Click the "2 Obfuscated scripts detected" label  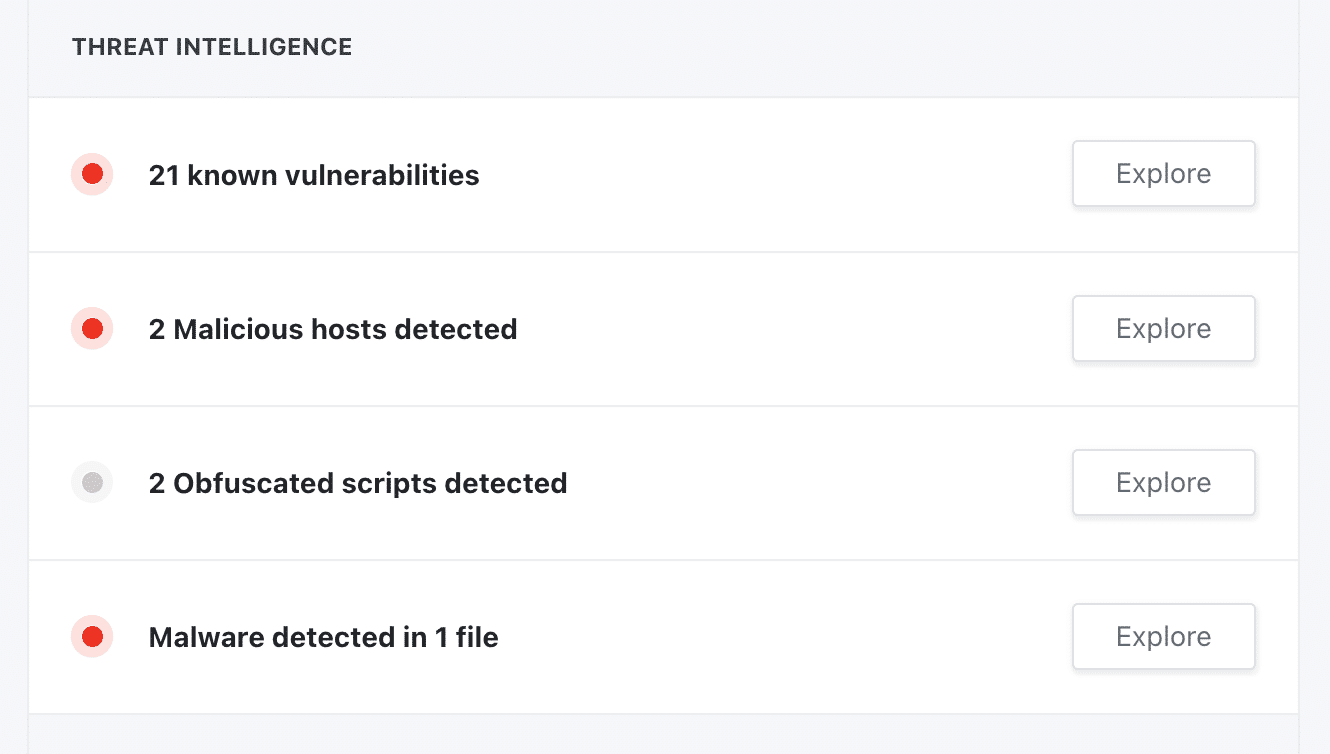[358, 484]
